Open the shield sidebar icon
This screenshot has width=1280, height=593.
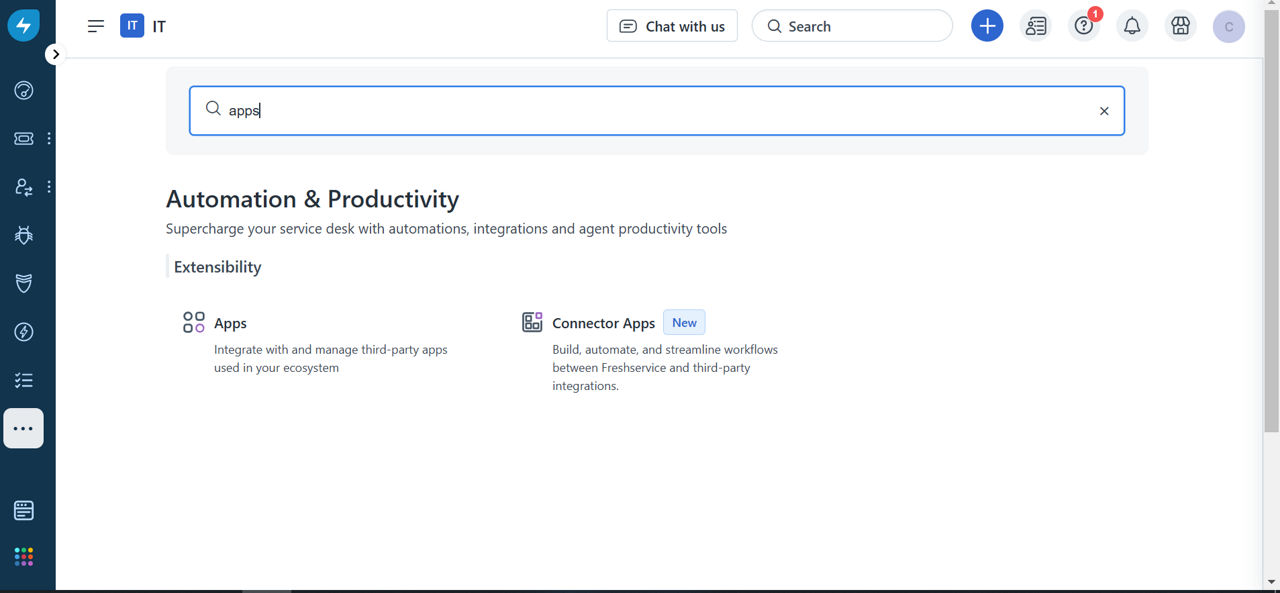(24, 284)
